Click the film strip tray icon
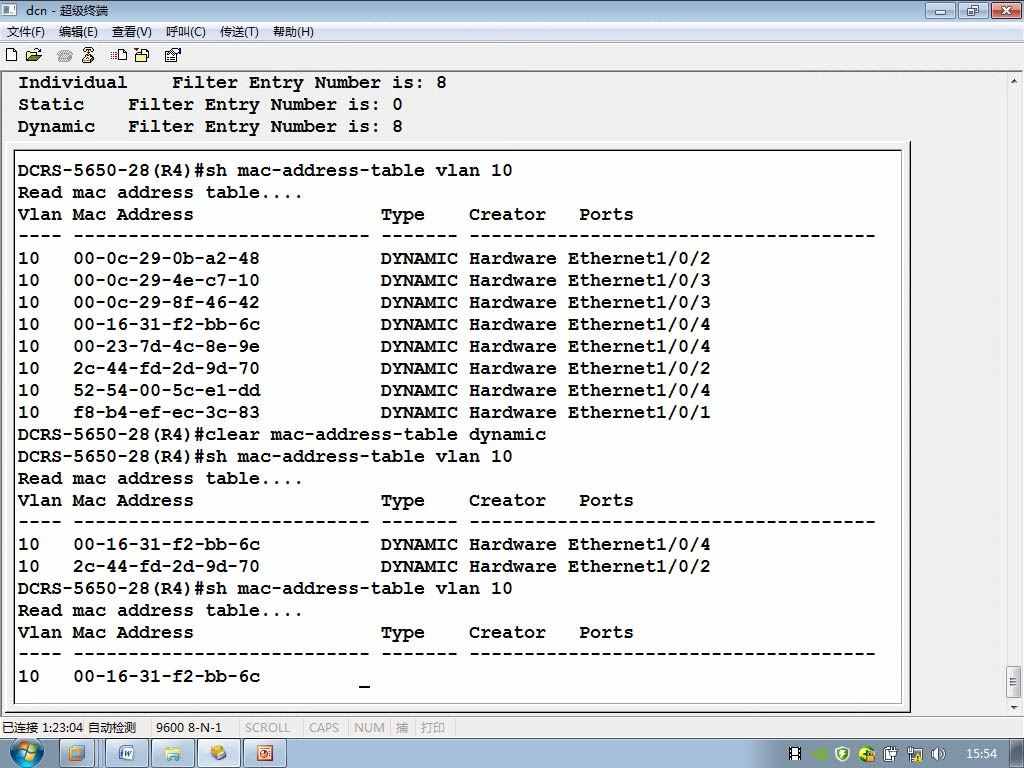The height and width of the screenshot is (768, 1024). coord(795,754)
